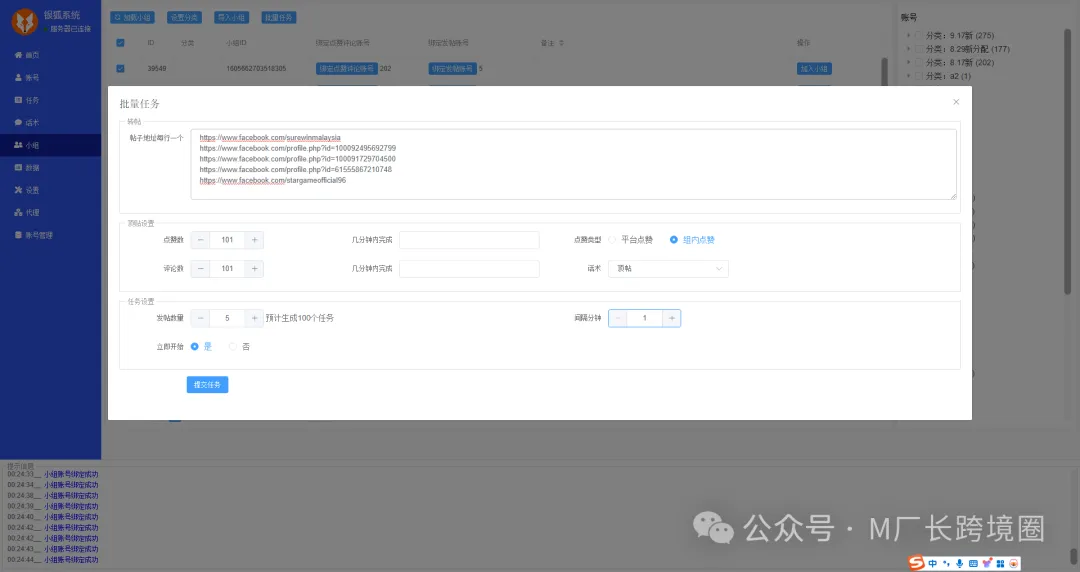Viewport: 1080px width, 572px height.
Task: Click the 导入小组 button
Action: 231,17
